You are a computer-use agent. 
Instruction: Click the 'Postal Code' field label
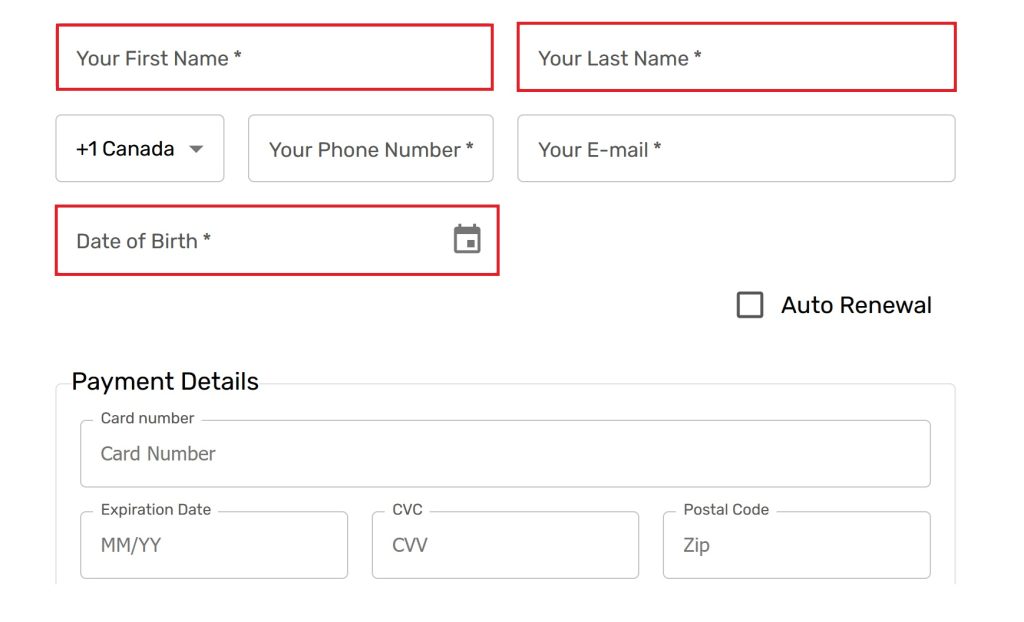(726, 509)
